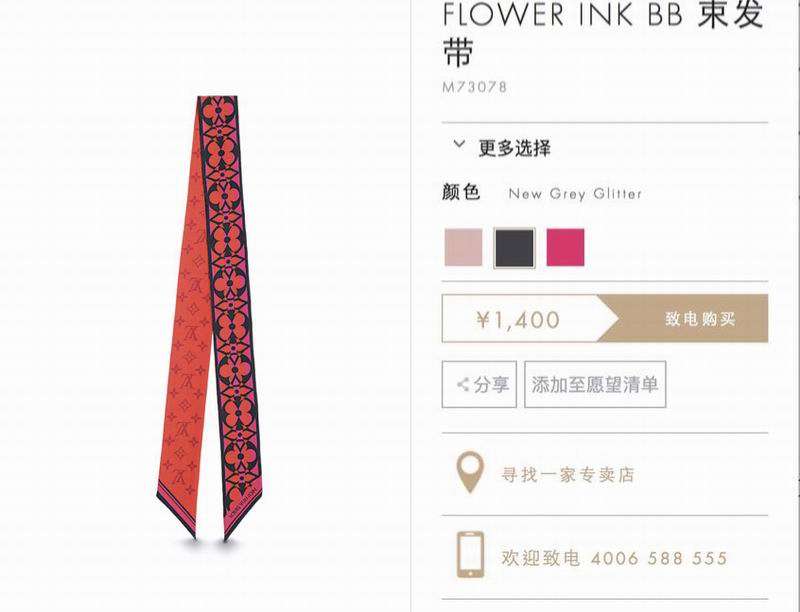Click the ¥1,400 price field
Viewport: 800px width, 612px height.
tap(518, 320)
